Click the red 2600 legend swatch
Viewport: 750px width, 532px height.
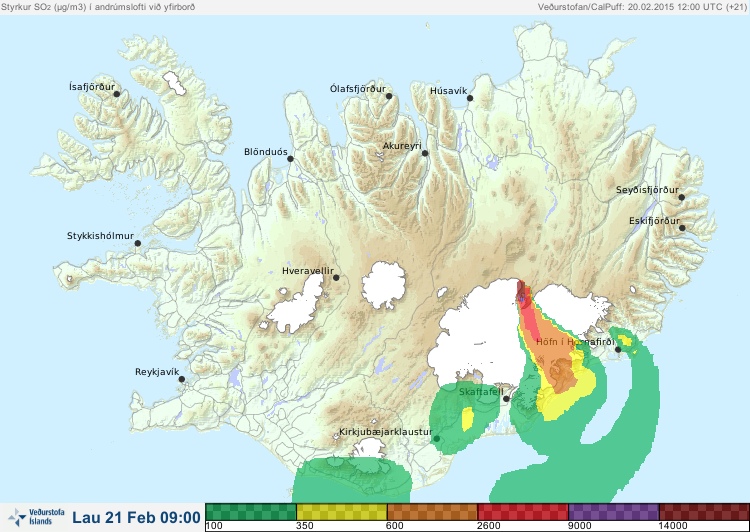(523, 512)
